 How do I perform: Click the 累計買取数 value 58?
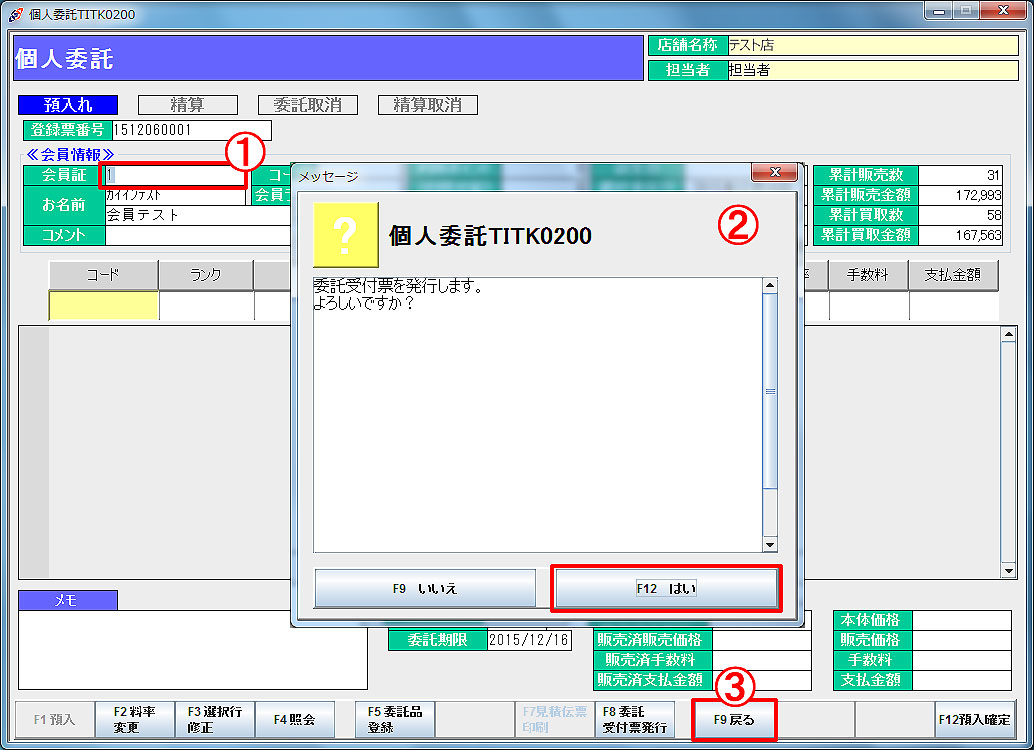(x=960, y=215)
